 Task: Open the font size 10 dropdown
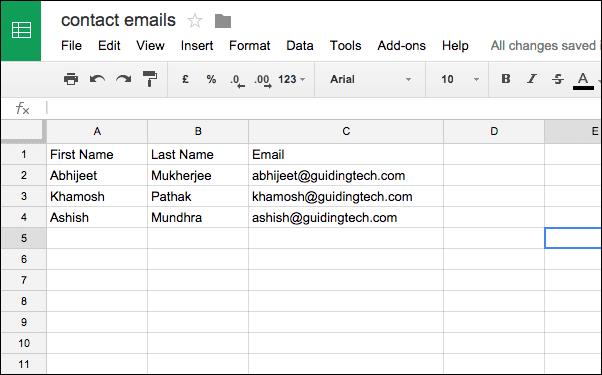point(460,79)
